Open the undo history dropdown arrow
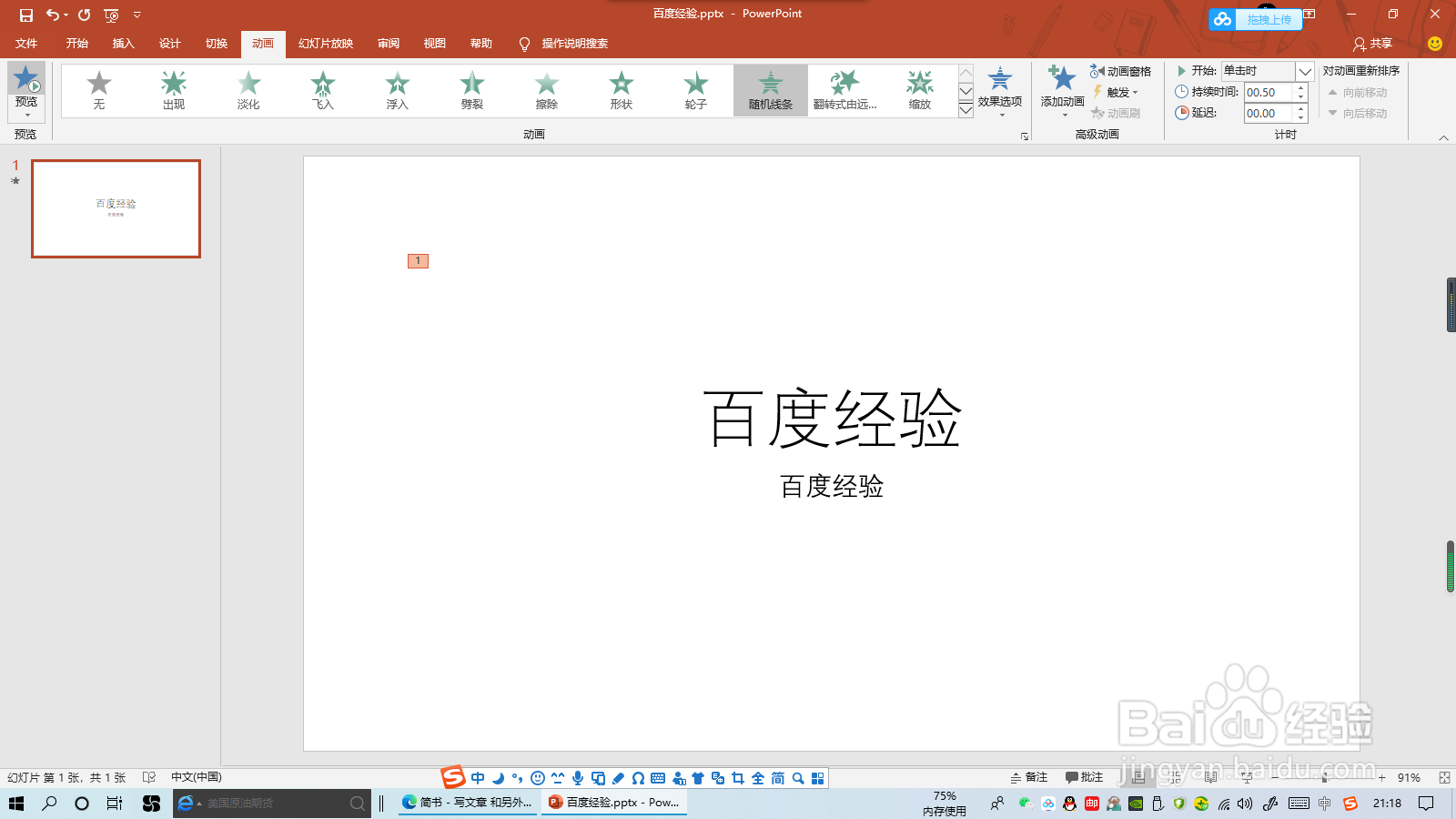This screenshot has height=819, width=1456. [x=66, y=15]
